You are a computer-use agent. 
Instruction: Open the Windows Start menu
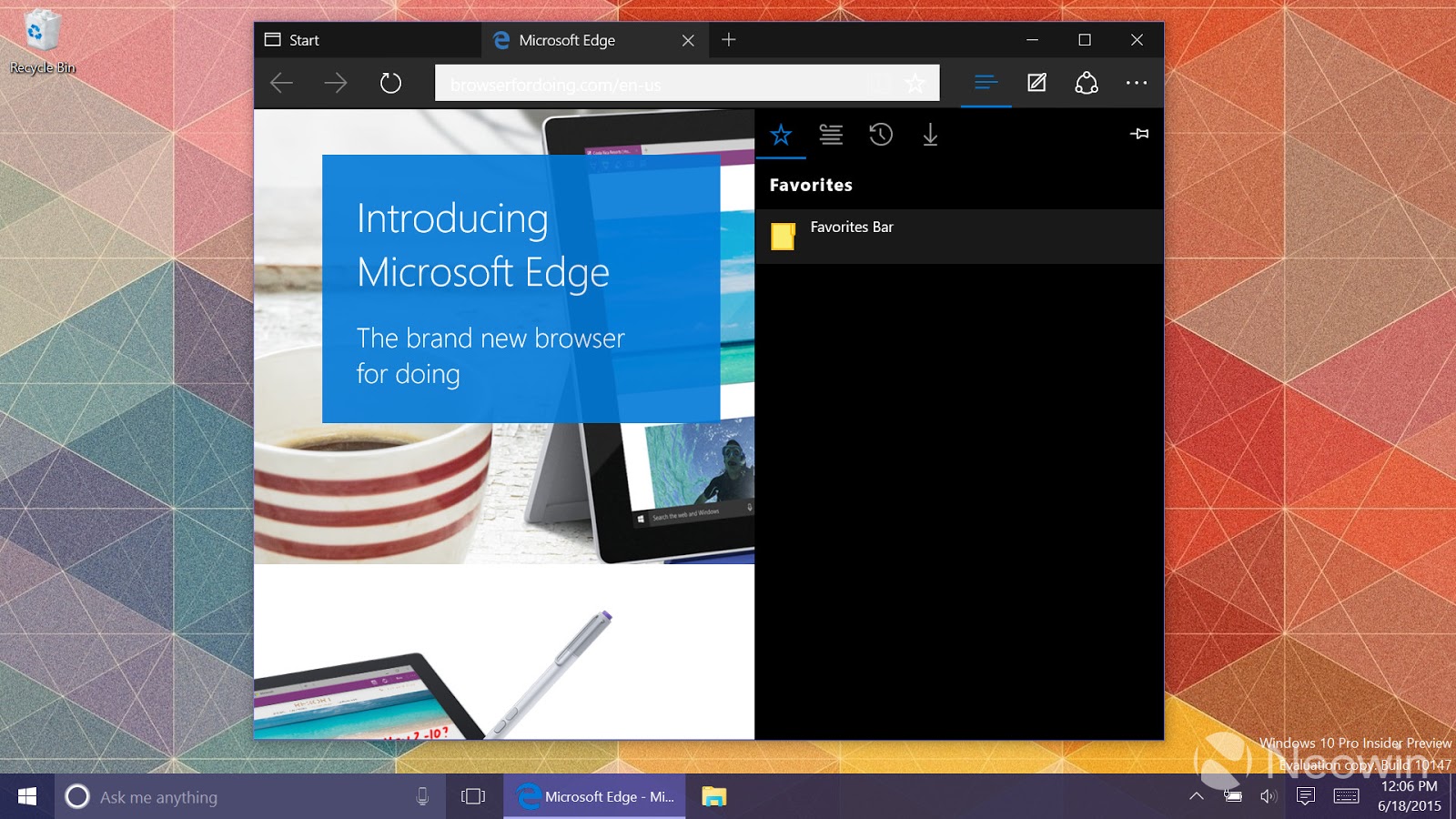coord(27,797)
